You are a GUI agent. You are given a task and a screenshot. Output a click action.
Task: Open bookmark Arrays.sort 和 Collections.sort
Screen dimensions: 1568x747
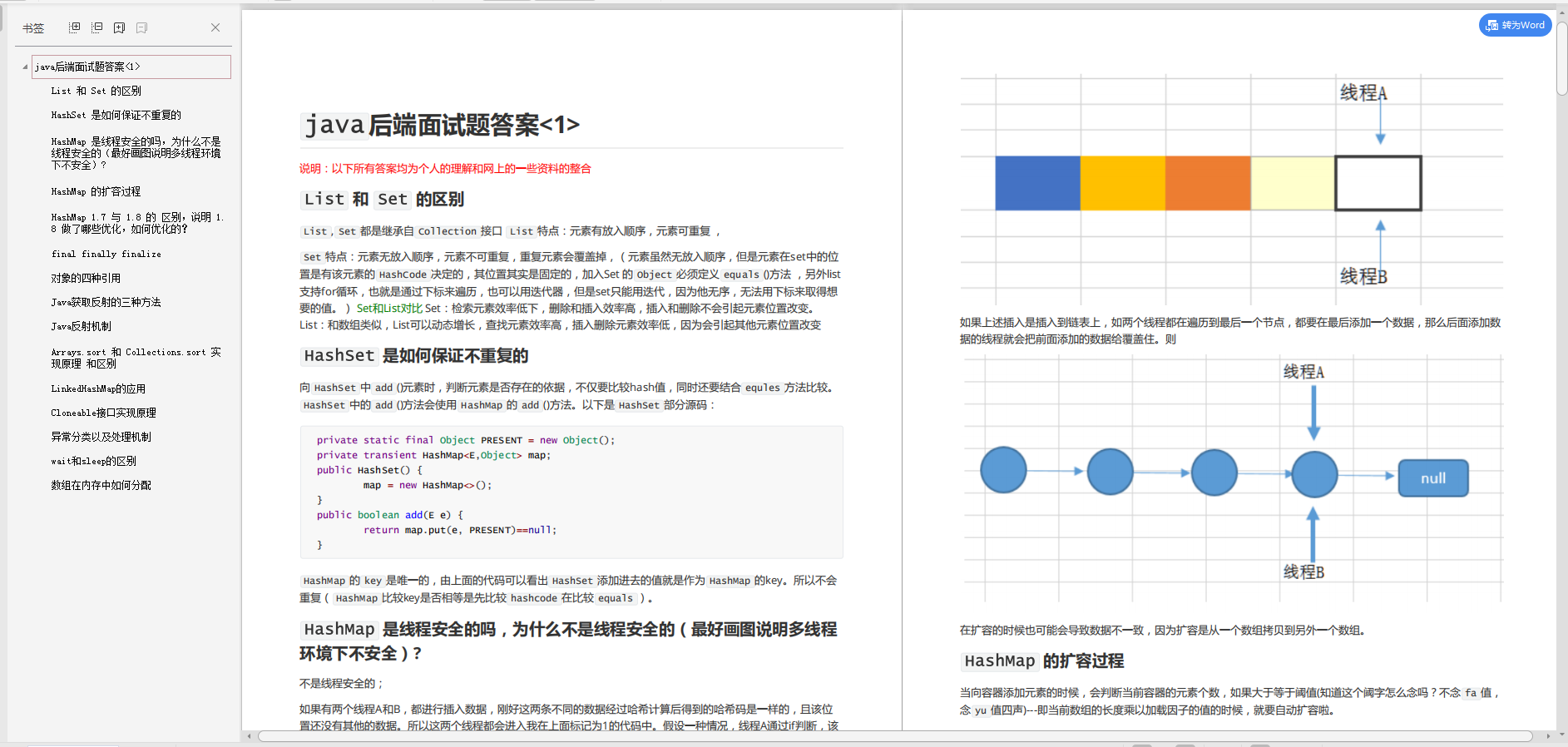click(136, 358)
